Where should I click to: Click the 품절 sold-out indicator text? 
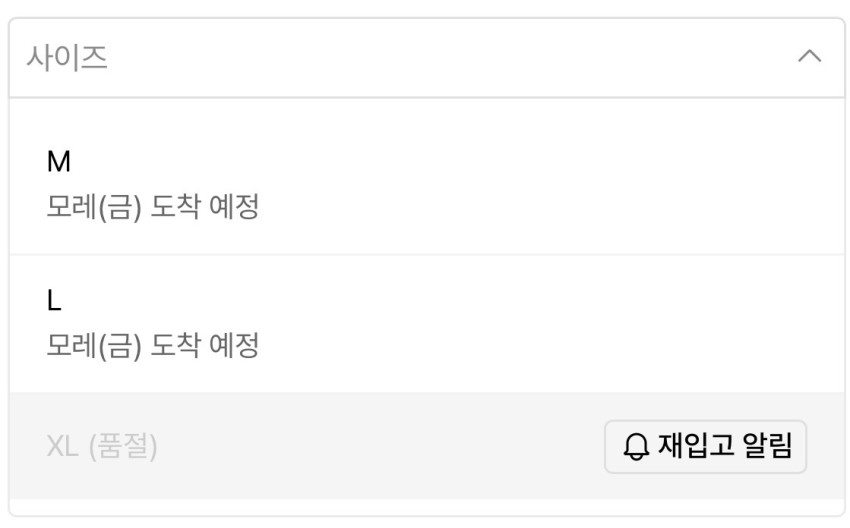123,447
